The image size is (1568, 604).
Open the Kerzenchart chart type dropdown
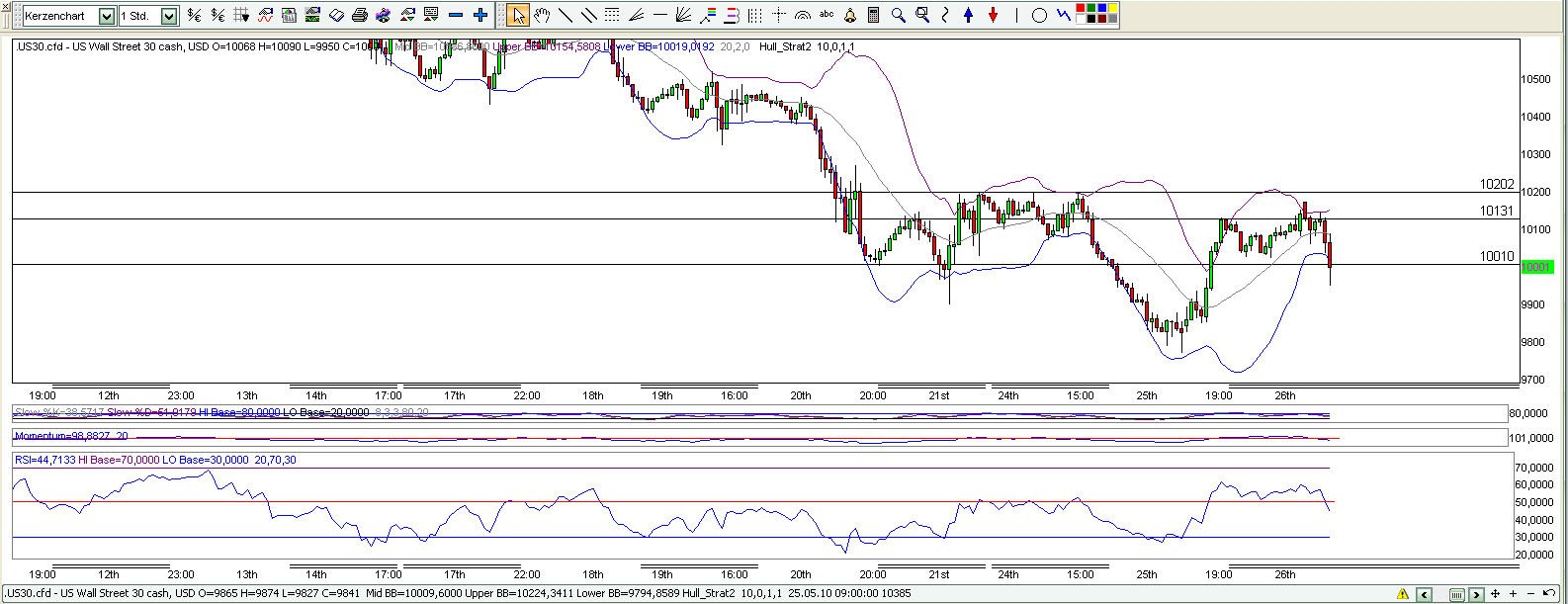[x=107, y=16]
